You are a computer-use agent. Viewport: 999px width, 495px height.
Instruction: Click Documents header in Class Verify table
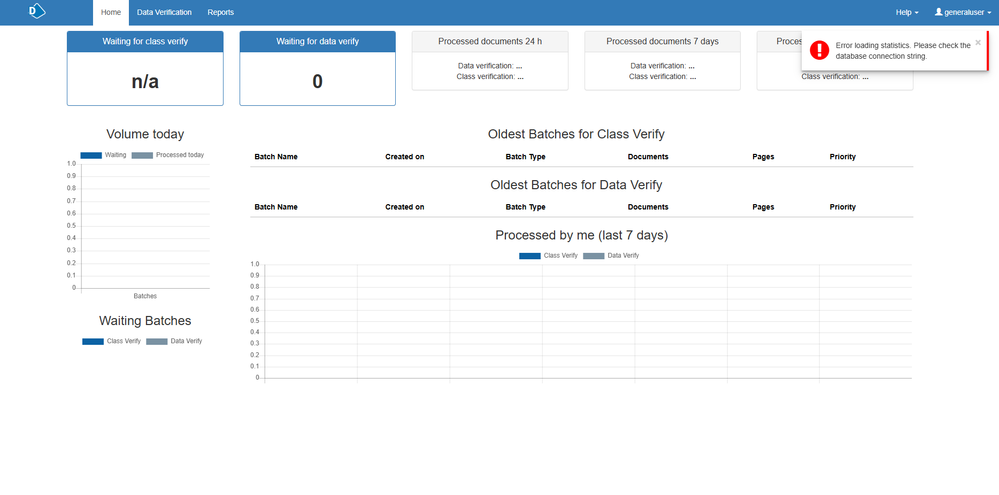pyautogui.click(x=648, y=157)
